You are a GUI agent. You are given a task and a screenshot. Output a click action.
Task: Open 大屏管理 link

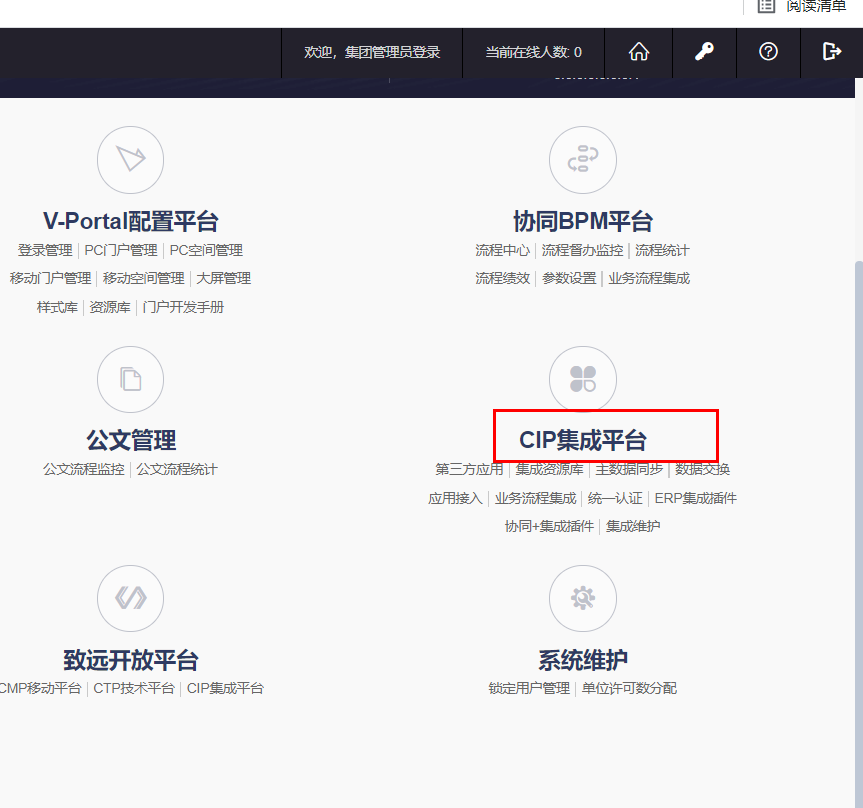[x=223, y=279]
